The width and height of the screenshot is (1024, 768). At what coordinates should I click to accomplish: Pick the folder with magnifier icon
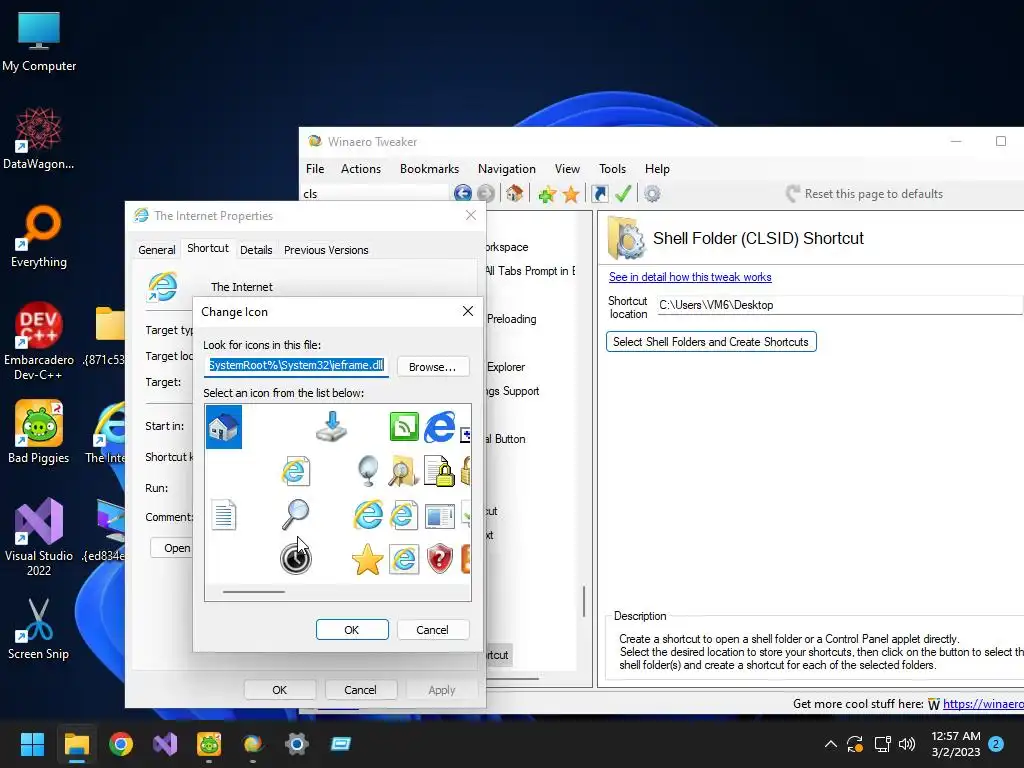(404, 471)
